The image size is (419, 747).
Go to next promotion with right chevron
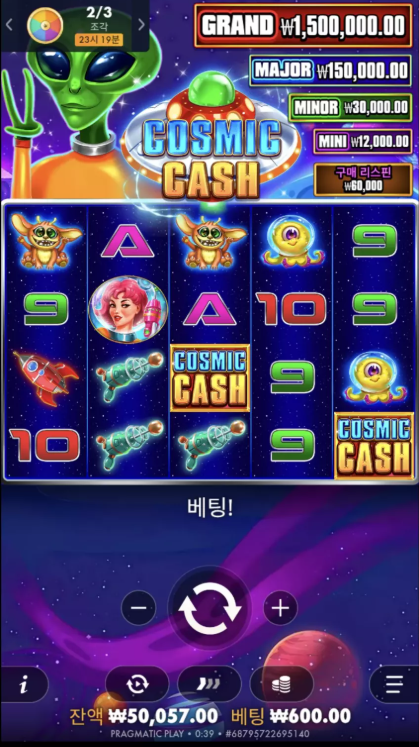click(141, 25)
